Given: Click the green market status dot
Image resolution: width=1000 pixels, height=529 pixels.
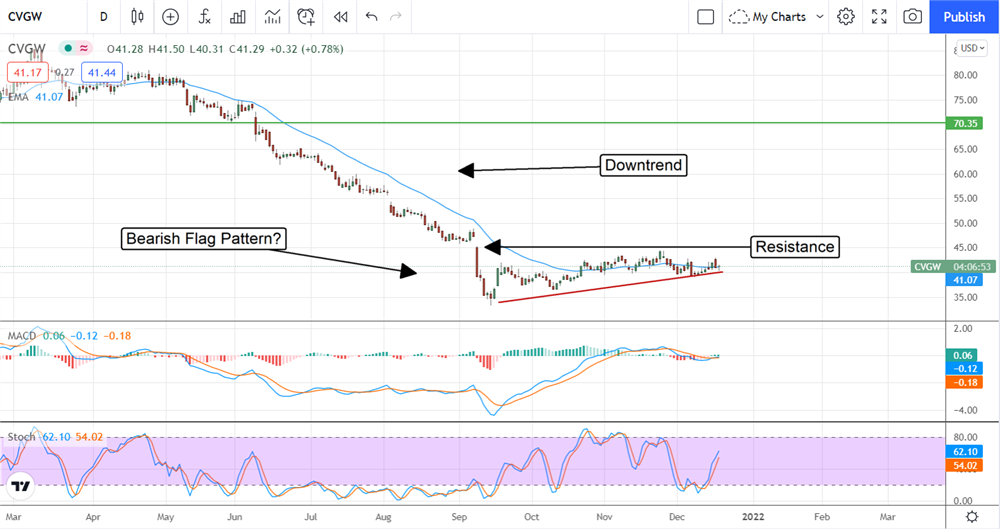Looking at the screenshot, I should click(x=68, y=48).
